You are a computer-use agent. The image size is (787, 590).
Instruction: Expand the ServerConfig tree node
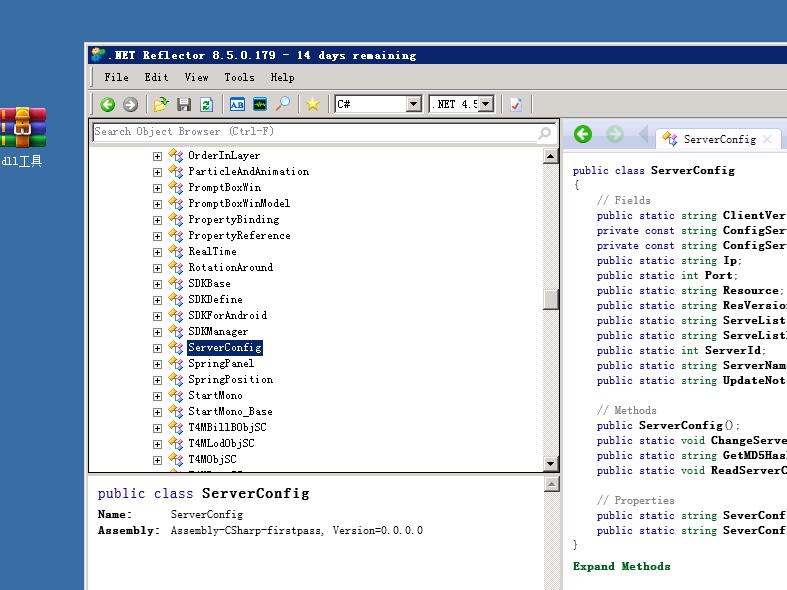157,348
